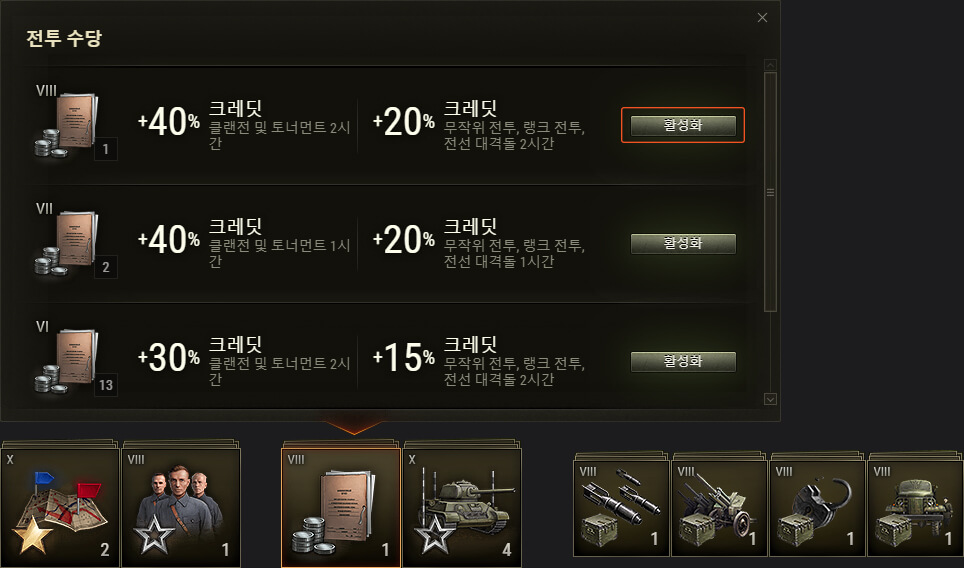The height and width of the screenshot is (568, 964).
Task: Click the scrollbar thumb handle
Action: click(770, 192)
